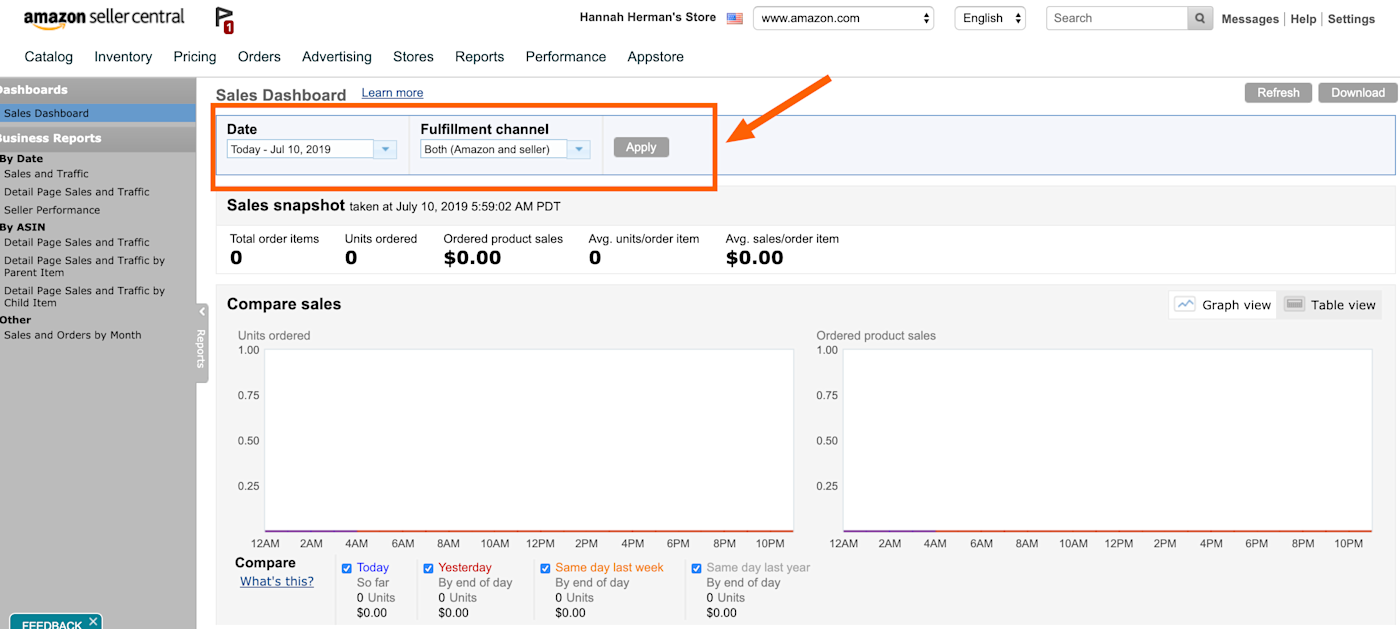The height and width of the screenshot is (629, 1400).
Task: Click the Download button
Action: 1357,92
